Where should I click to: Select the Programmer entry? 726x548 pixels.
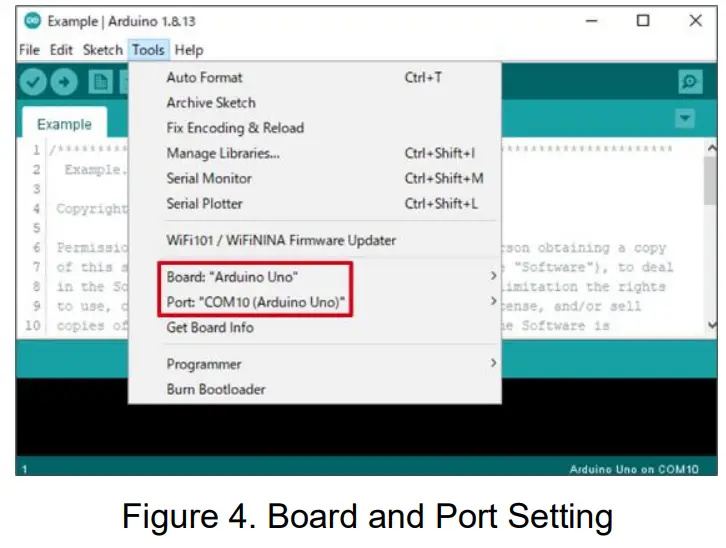point(315,364)
